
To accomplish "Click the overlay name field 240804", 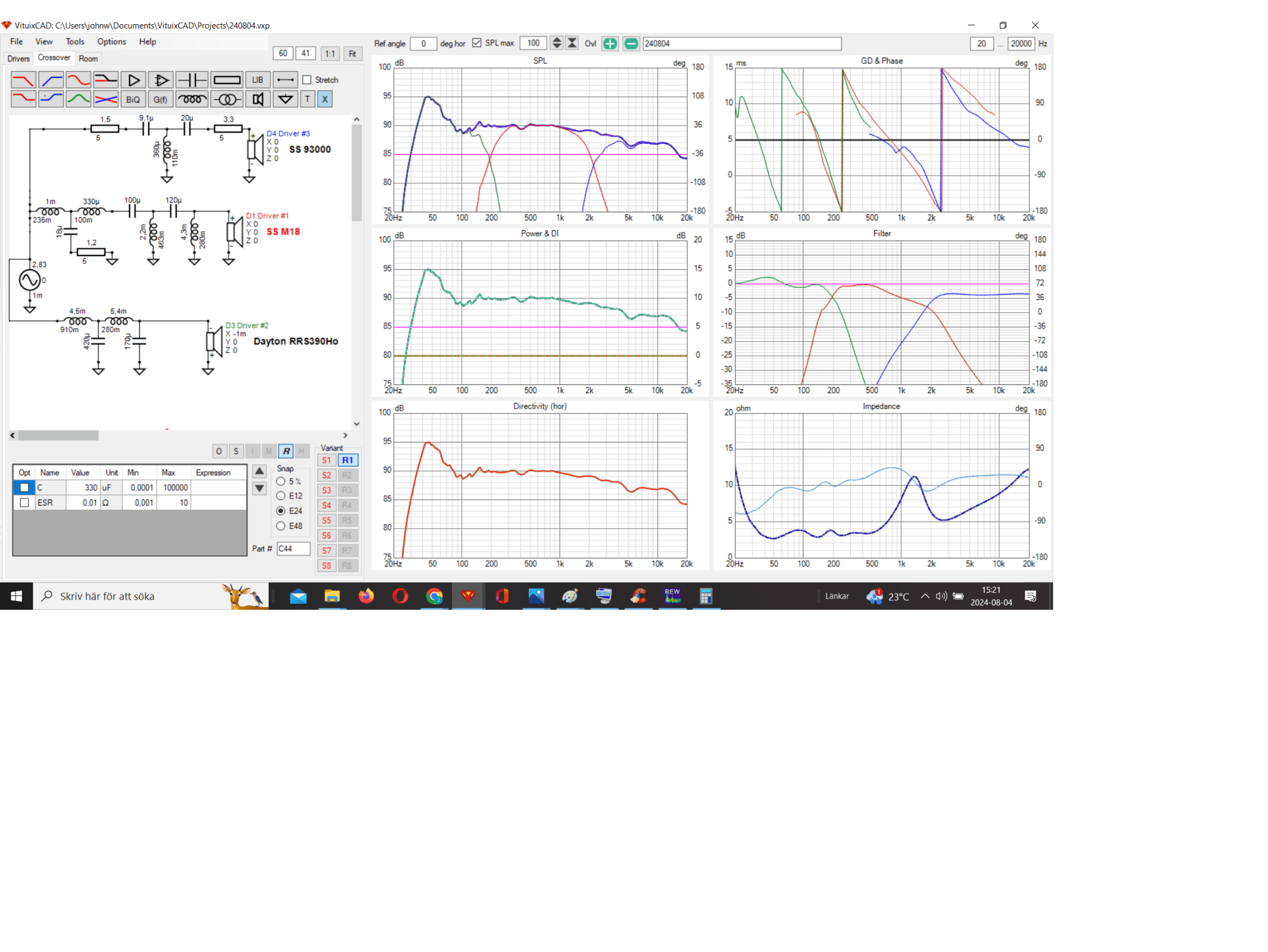I will [742, 43].
